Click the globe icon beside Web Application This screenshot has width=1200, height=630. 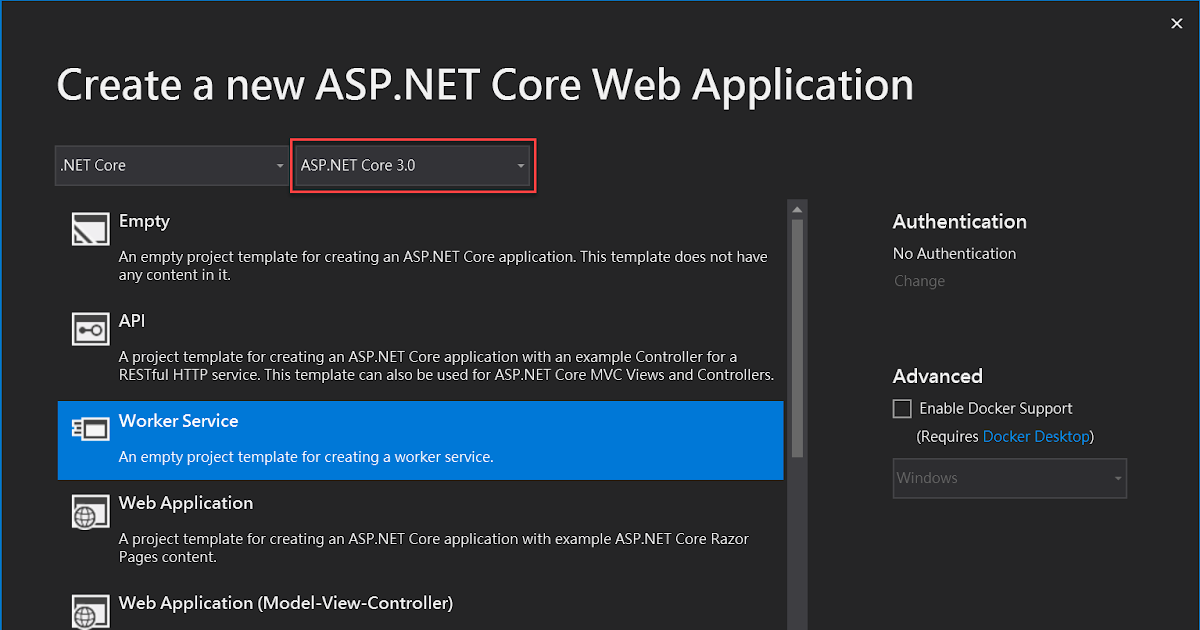pos(90,511)
